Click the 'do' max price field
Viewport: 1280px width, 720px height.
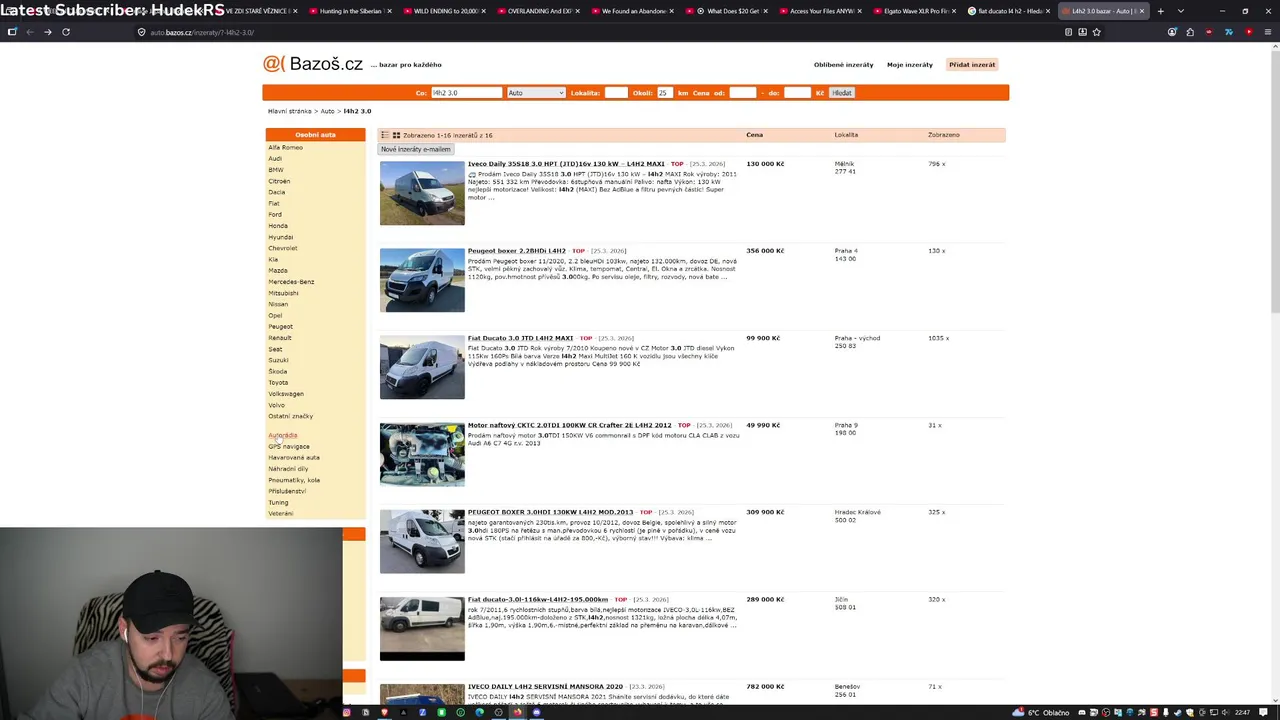(x=797, y=93)
